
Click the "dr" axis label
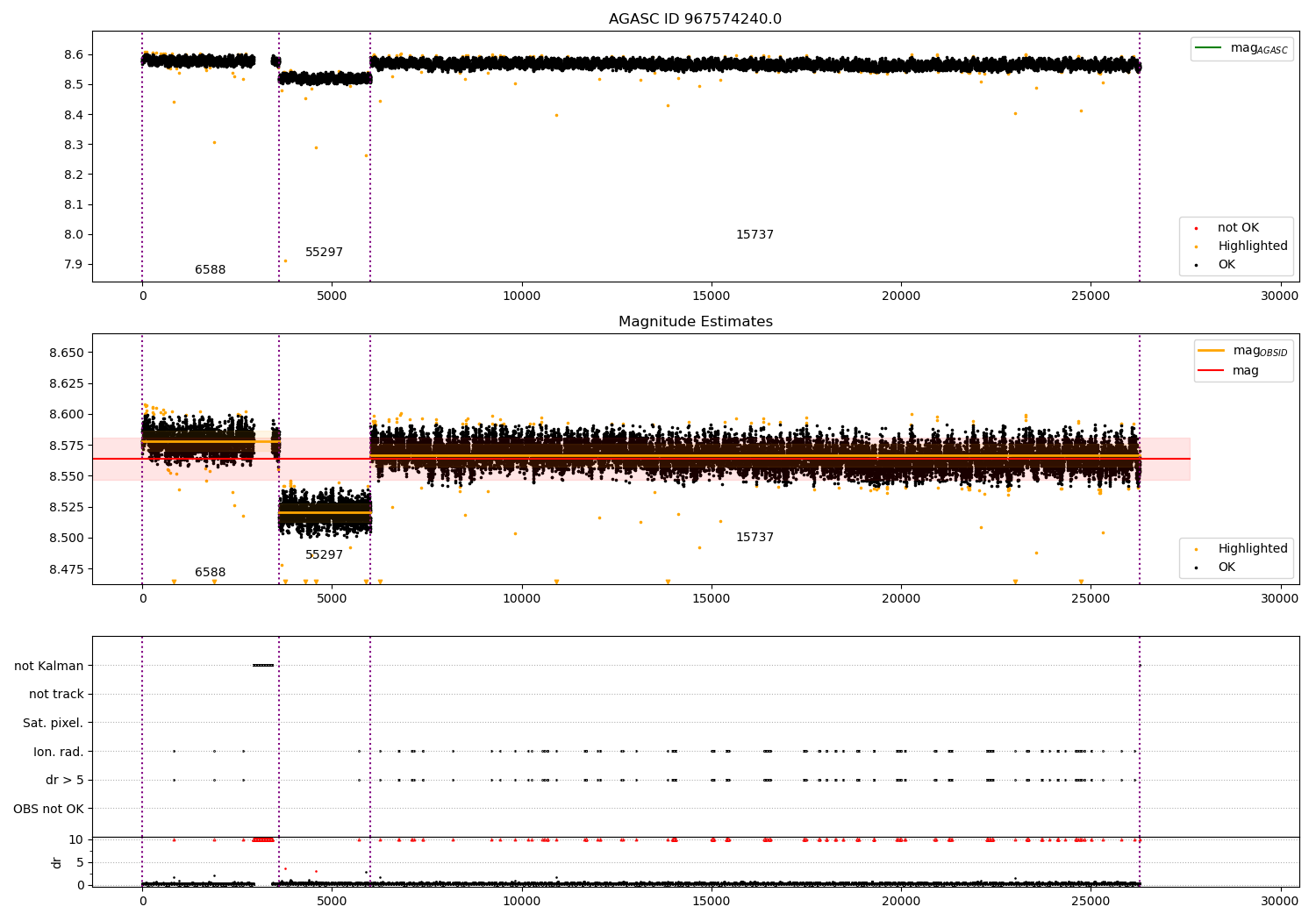point(57,862)
